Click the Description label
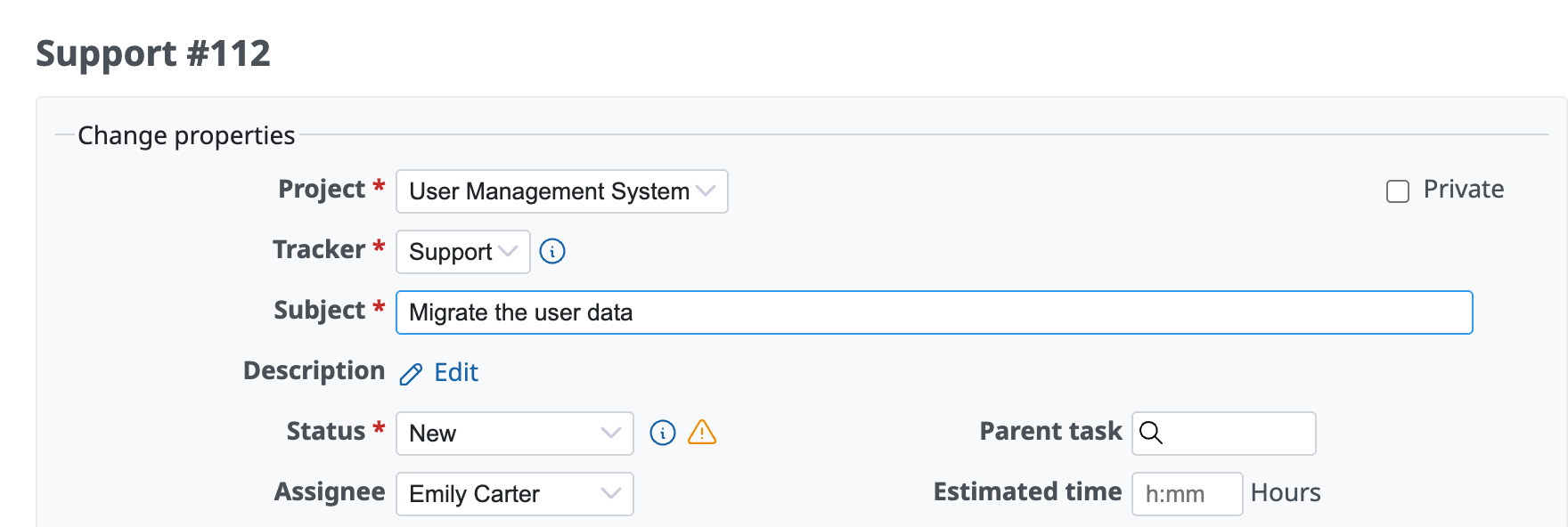This screenshot has width=1568, height=527. click(314, 370)
